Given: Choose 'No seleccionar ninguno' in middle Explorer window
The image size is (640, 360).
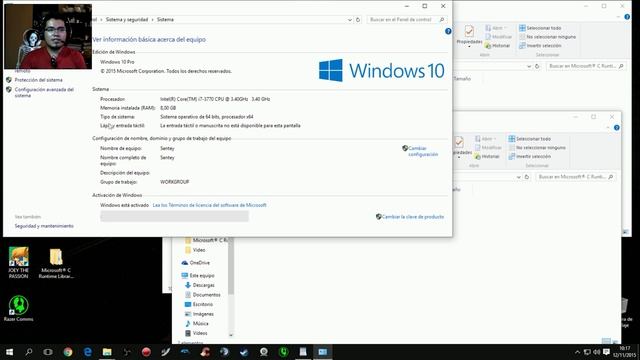Looking at the screenshot, I should click(x=537, y=148).
